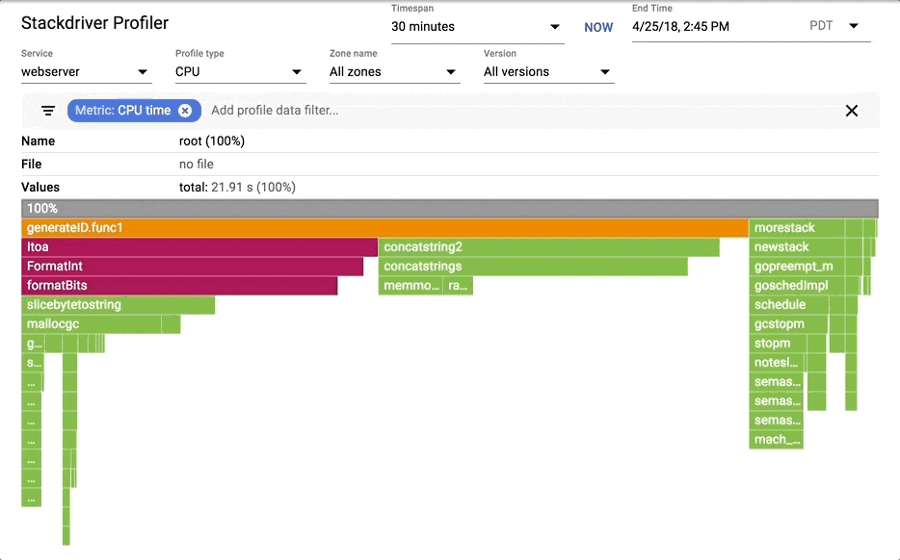Screen dimensions: 900x560
Task: Click the Itoa flame graph frame
Action: (200, 247)
